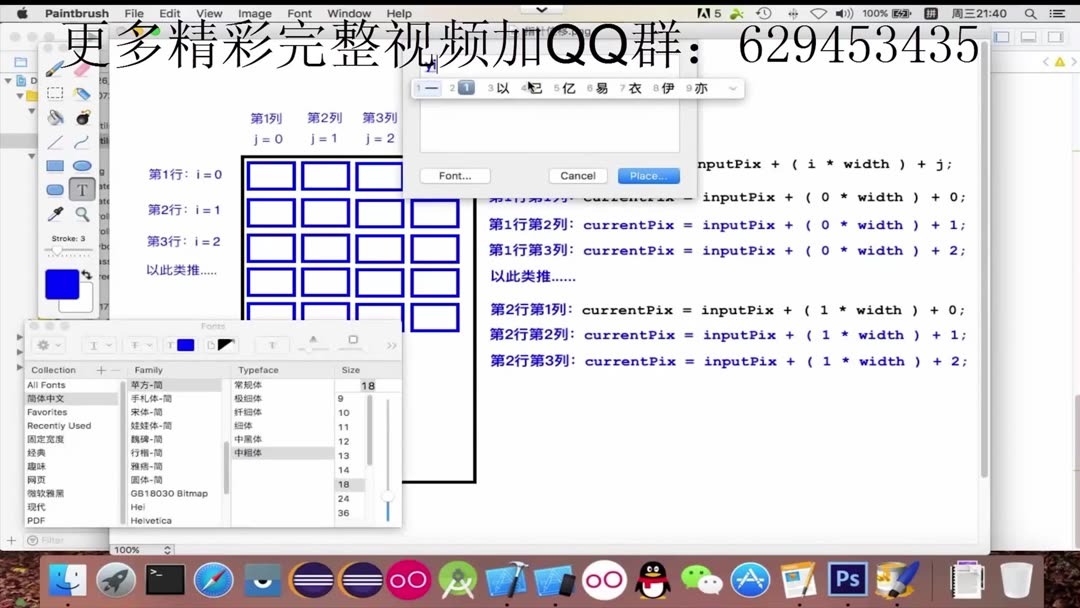Open the Font menu
1080x608 pixels.
click(299, 13)
